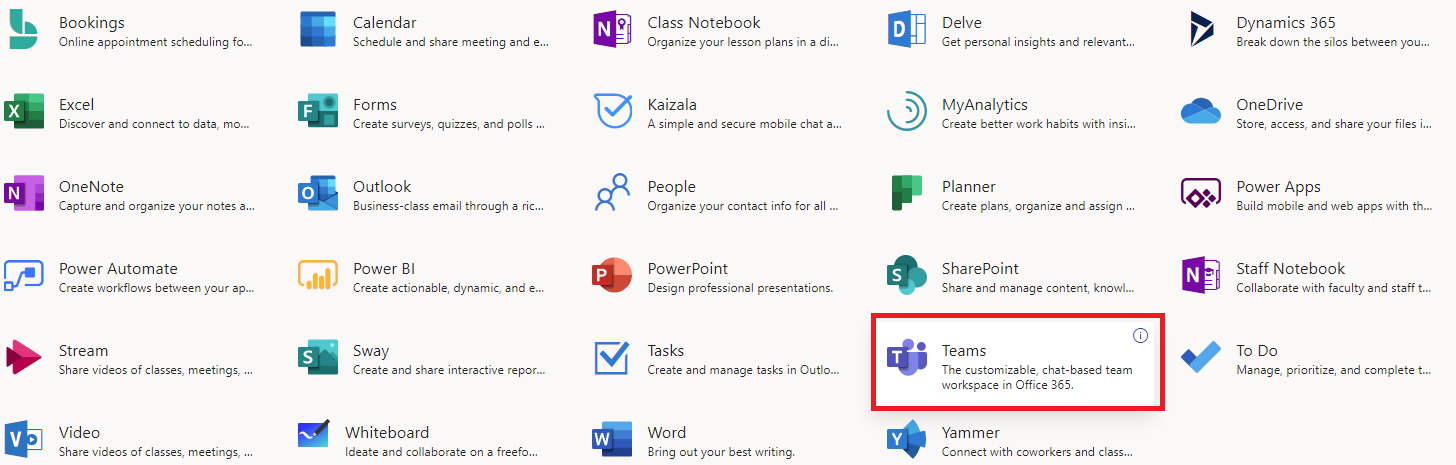This screenshot has height=465, width=1456.
Task: Select the OneNote title link
Action: [90, 186]
